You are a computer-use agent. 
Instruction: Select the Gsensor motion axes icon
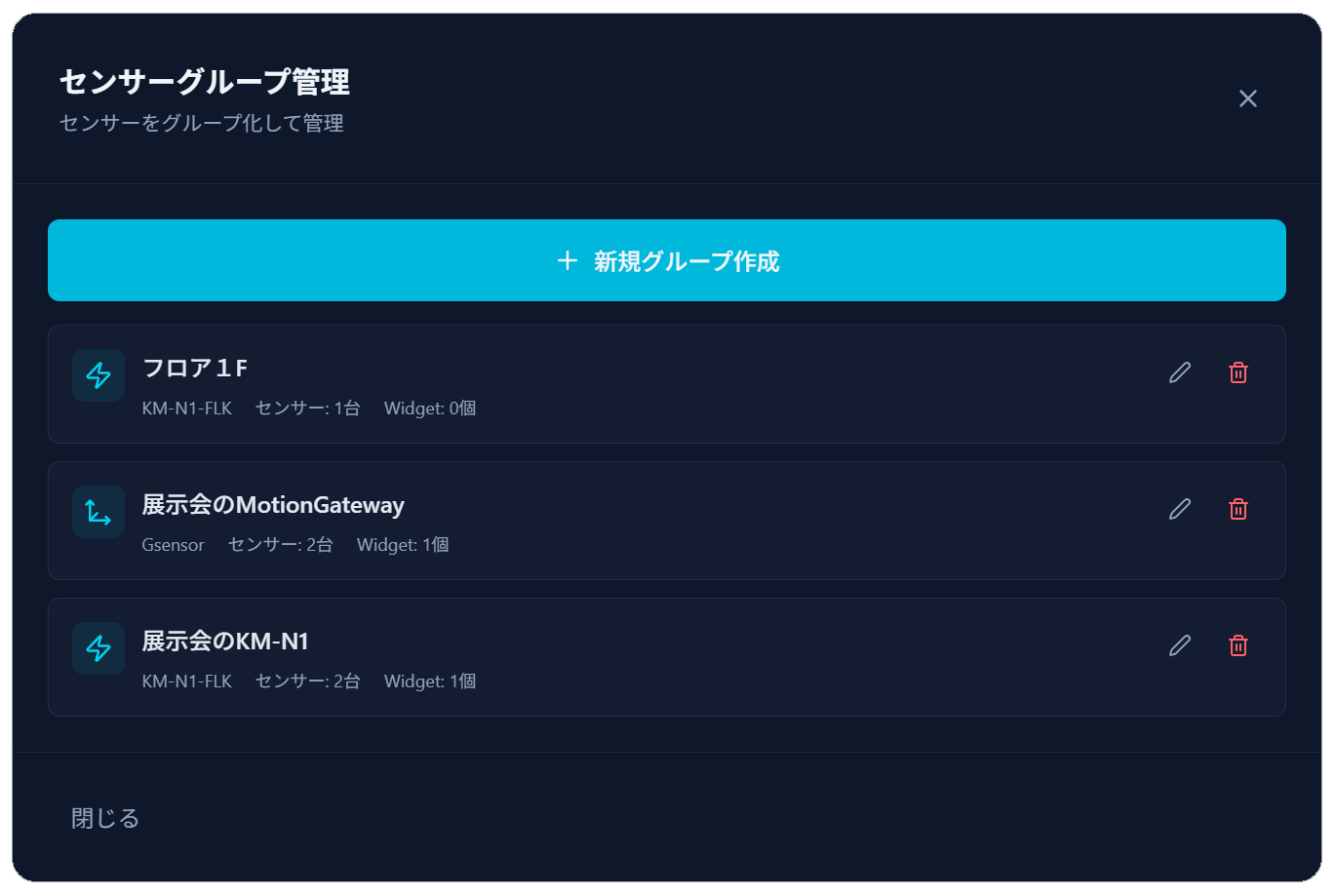tap(98, 512)
